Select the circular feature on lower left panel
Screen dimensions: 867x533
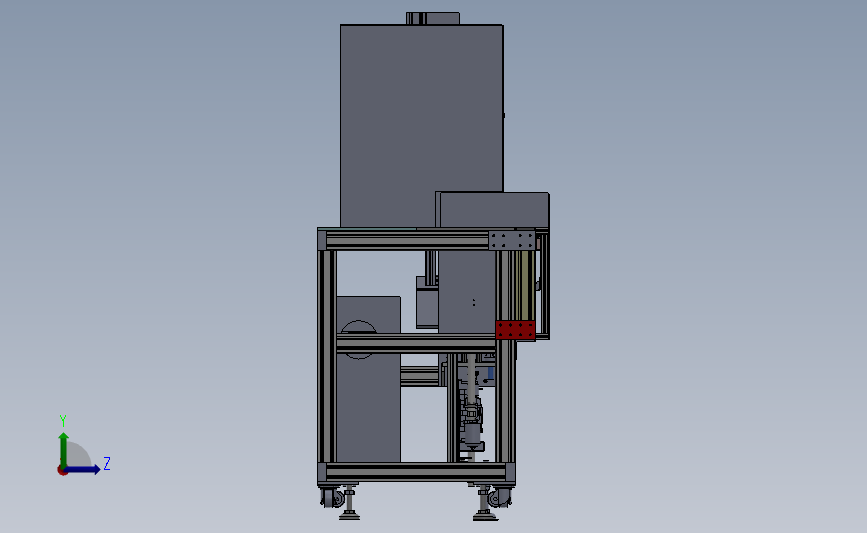pos(358,339)
